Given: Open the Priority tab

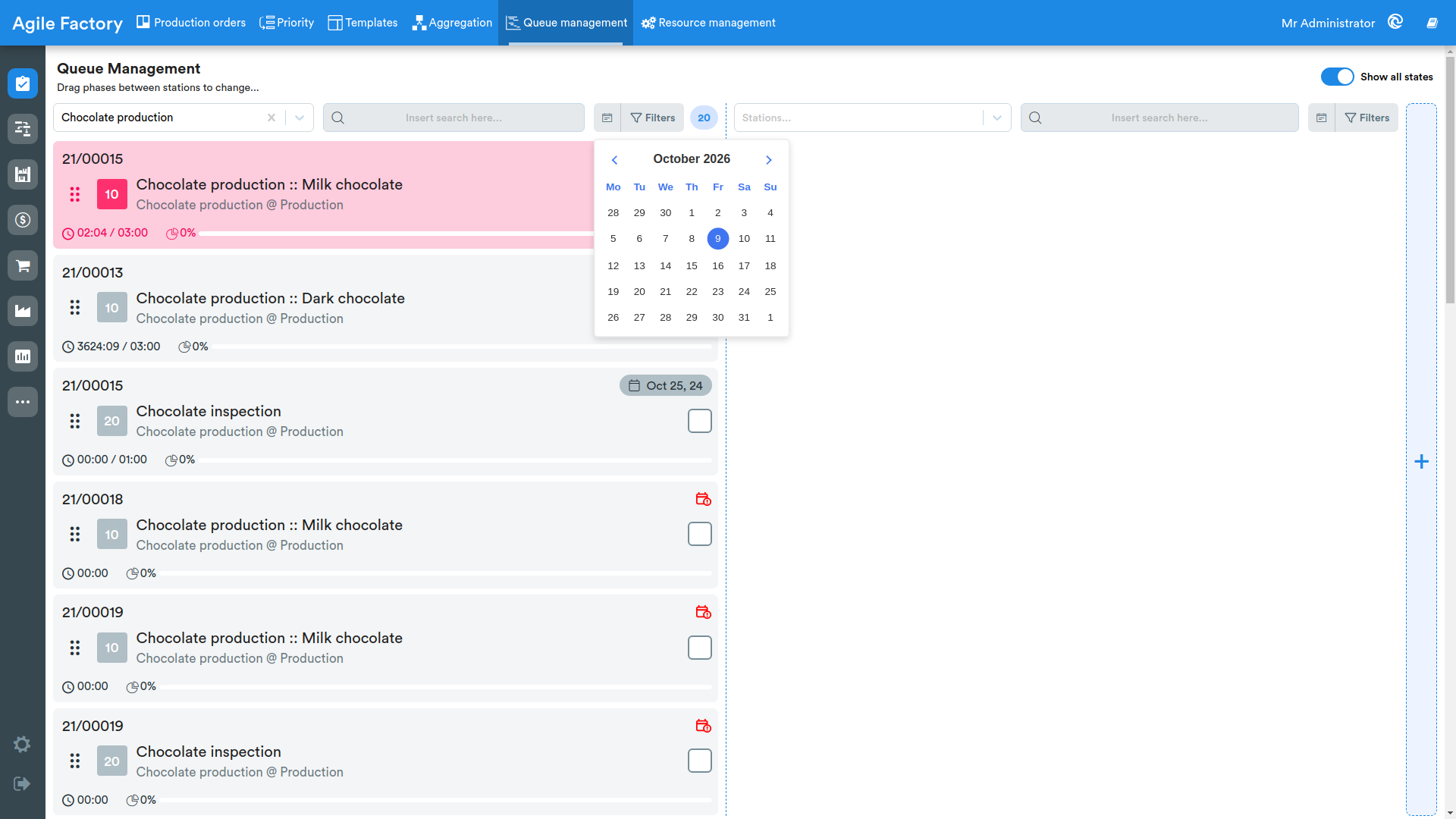Looking at the screenshot, I should coord(287,23).
